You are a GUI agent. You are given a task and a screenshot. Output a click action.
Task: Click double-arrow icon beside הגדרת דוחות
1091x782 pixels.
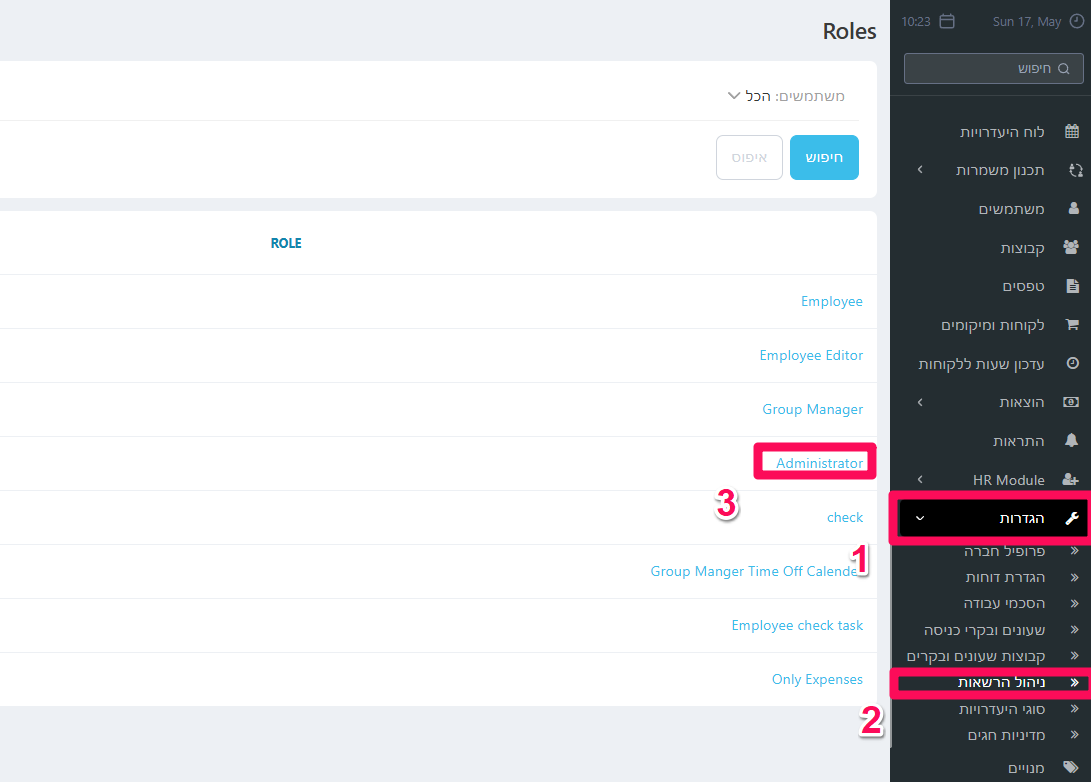[x=1074, y=577]
